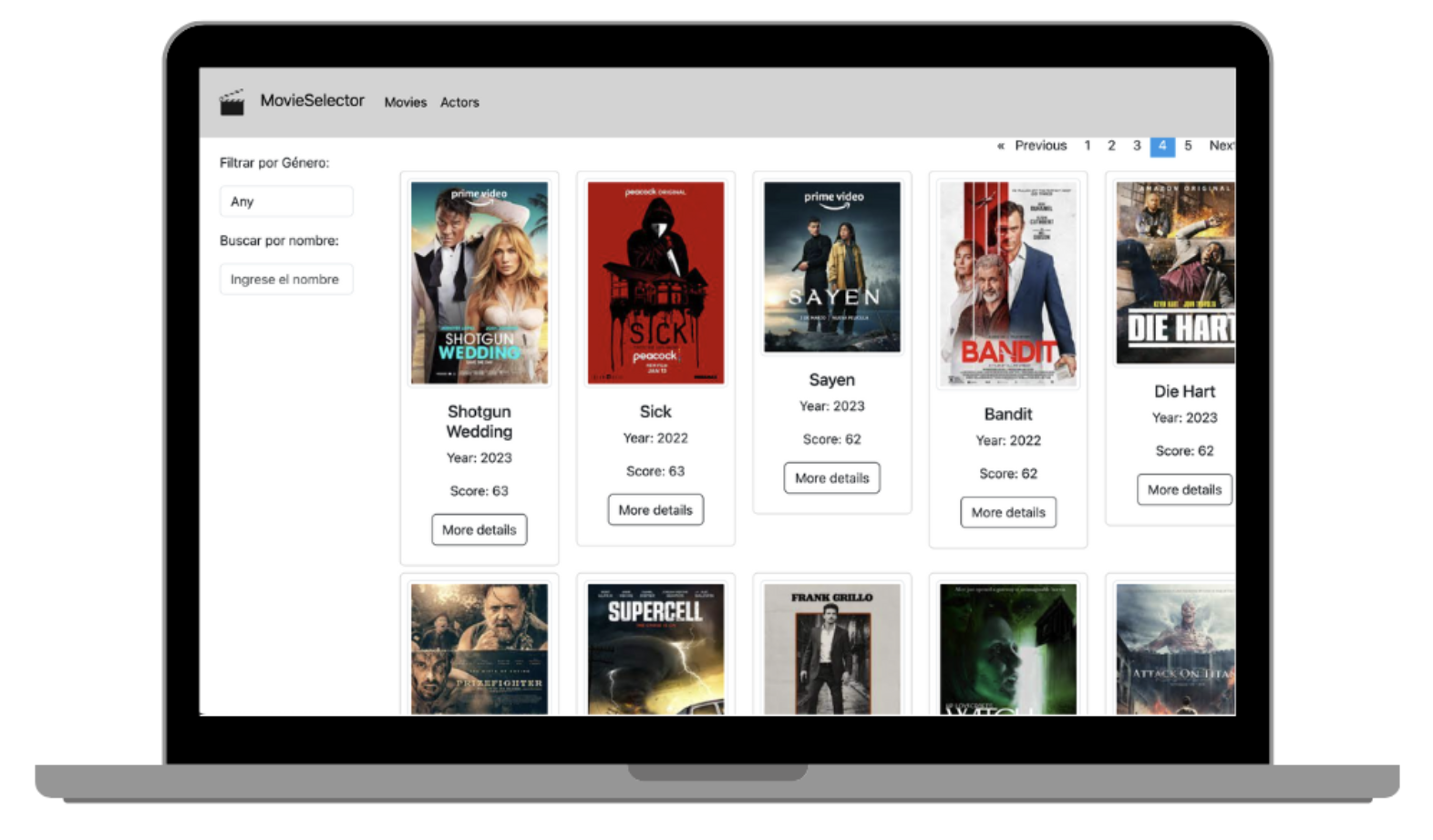The height and width of the screenshot is (840, 1433).
Task: Click More details for Sayen
Action: 832,477
